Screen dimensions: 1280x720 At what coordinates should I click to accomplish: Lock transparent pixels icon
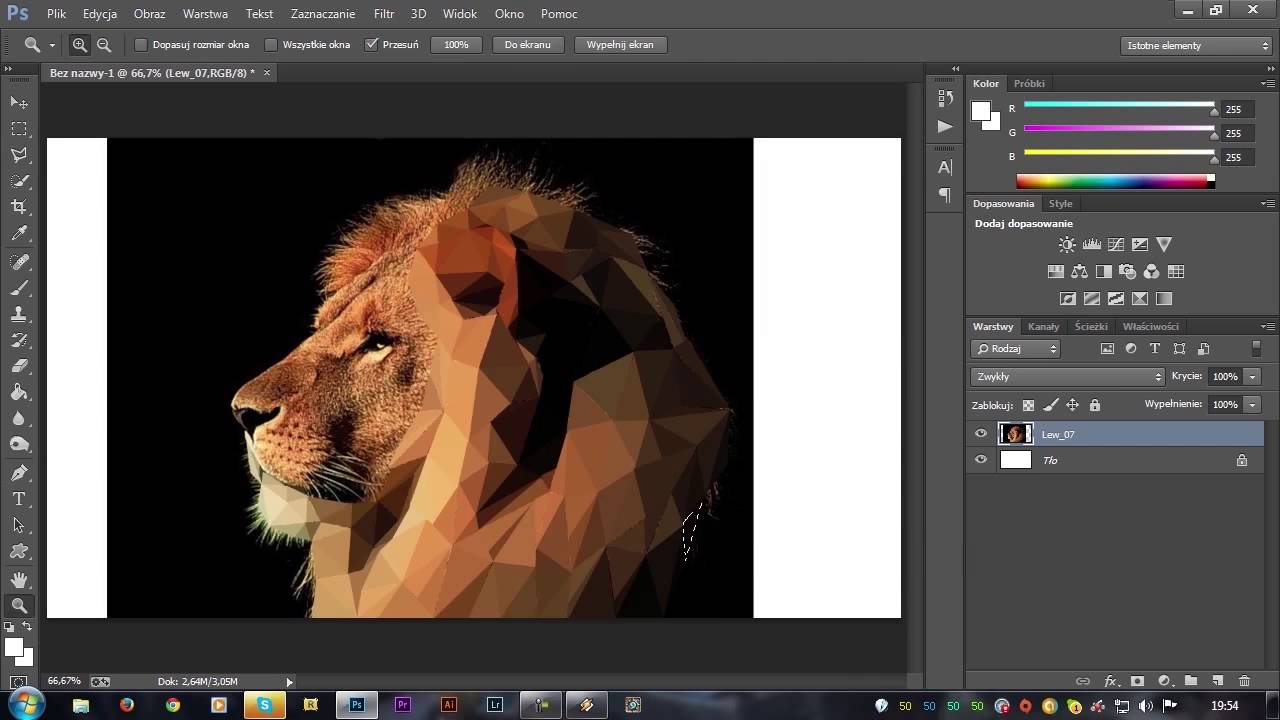coord(1028,405)
